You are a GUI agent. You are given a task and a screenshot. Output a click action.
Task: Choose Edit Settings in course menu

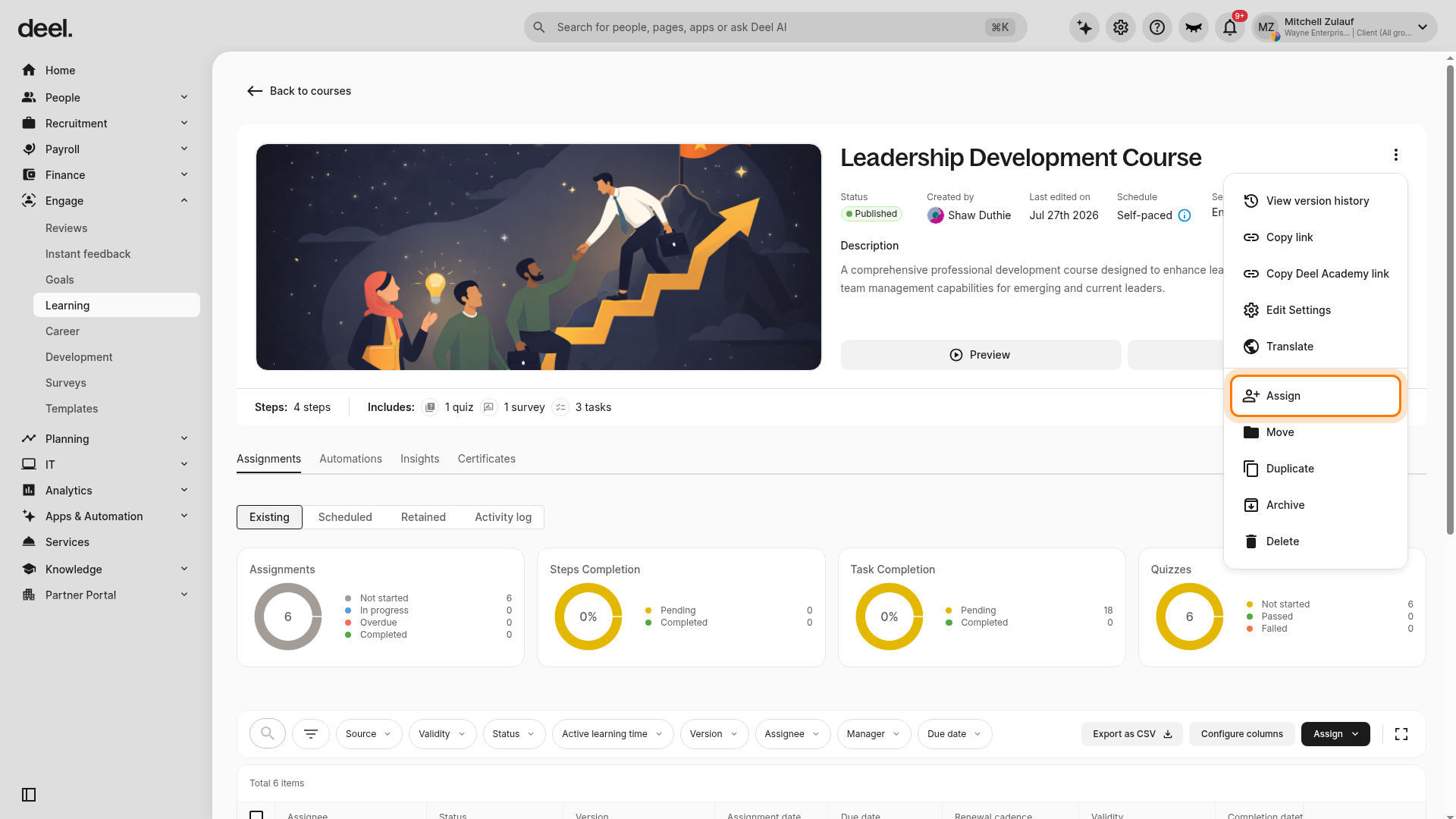coord(1315,310)
